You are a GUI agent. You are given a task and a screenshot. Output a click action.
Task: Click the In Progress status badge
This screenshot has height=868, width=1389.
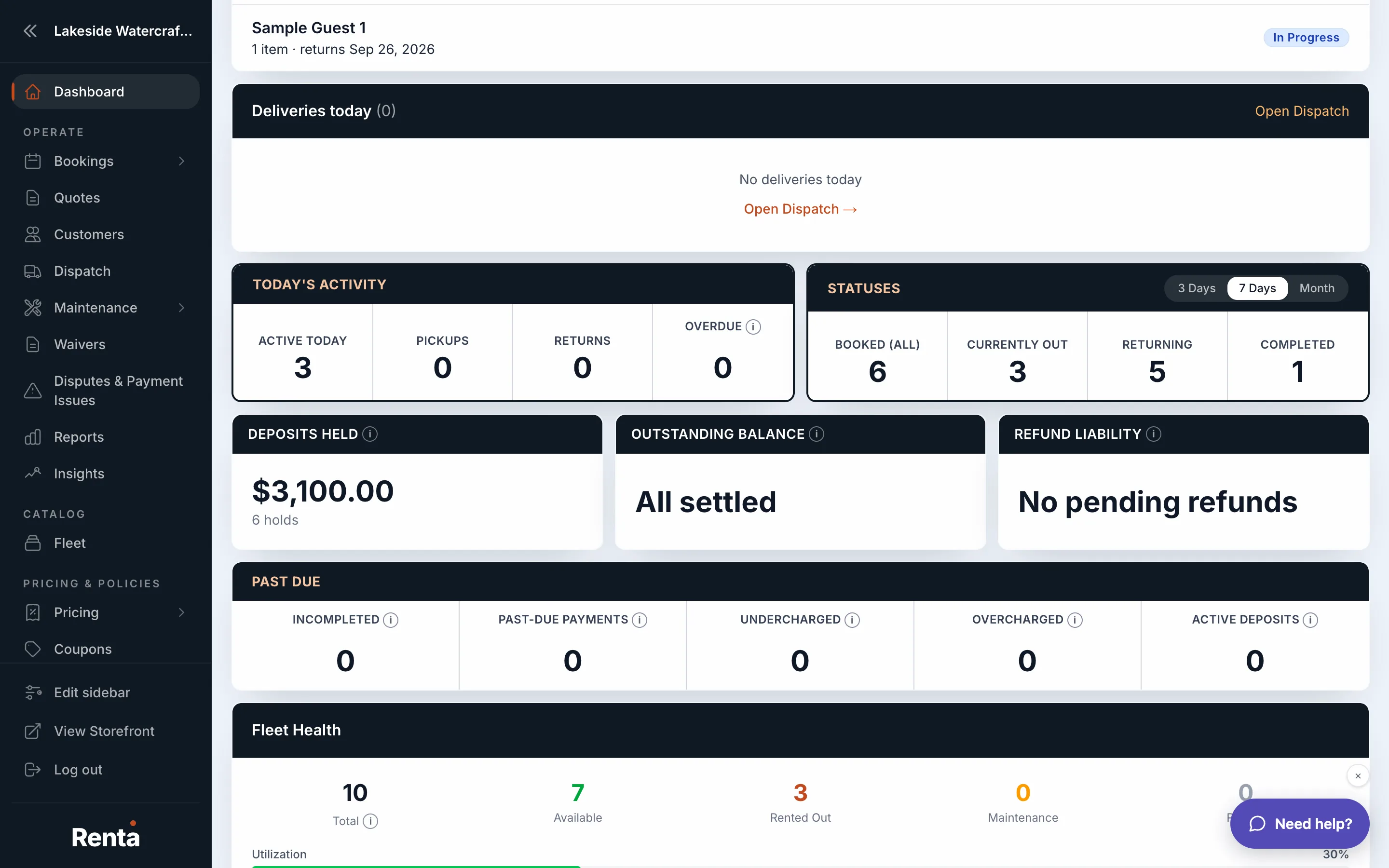pyautogui.click(x=1306, y=38)
